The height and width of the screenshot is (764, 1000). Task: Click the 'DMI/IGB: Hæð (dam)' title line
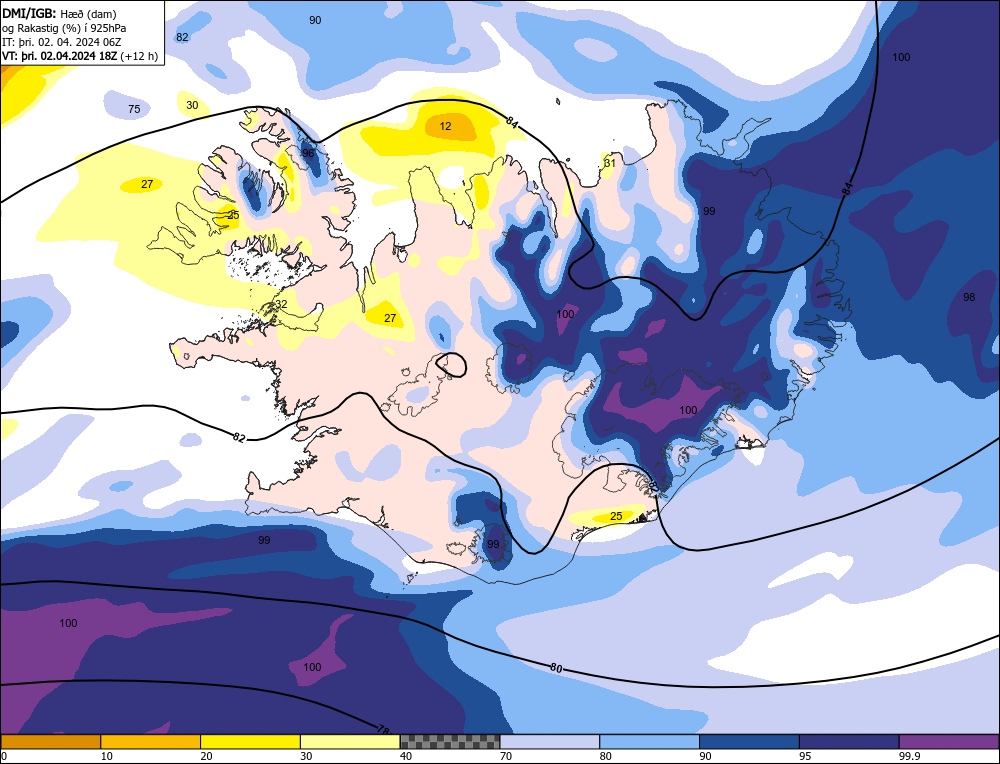(x=59, y=14)
